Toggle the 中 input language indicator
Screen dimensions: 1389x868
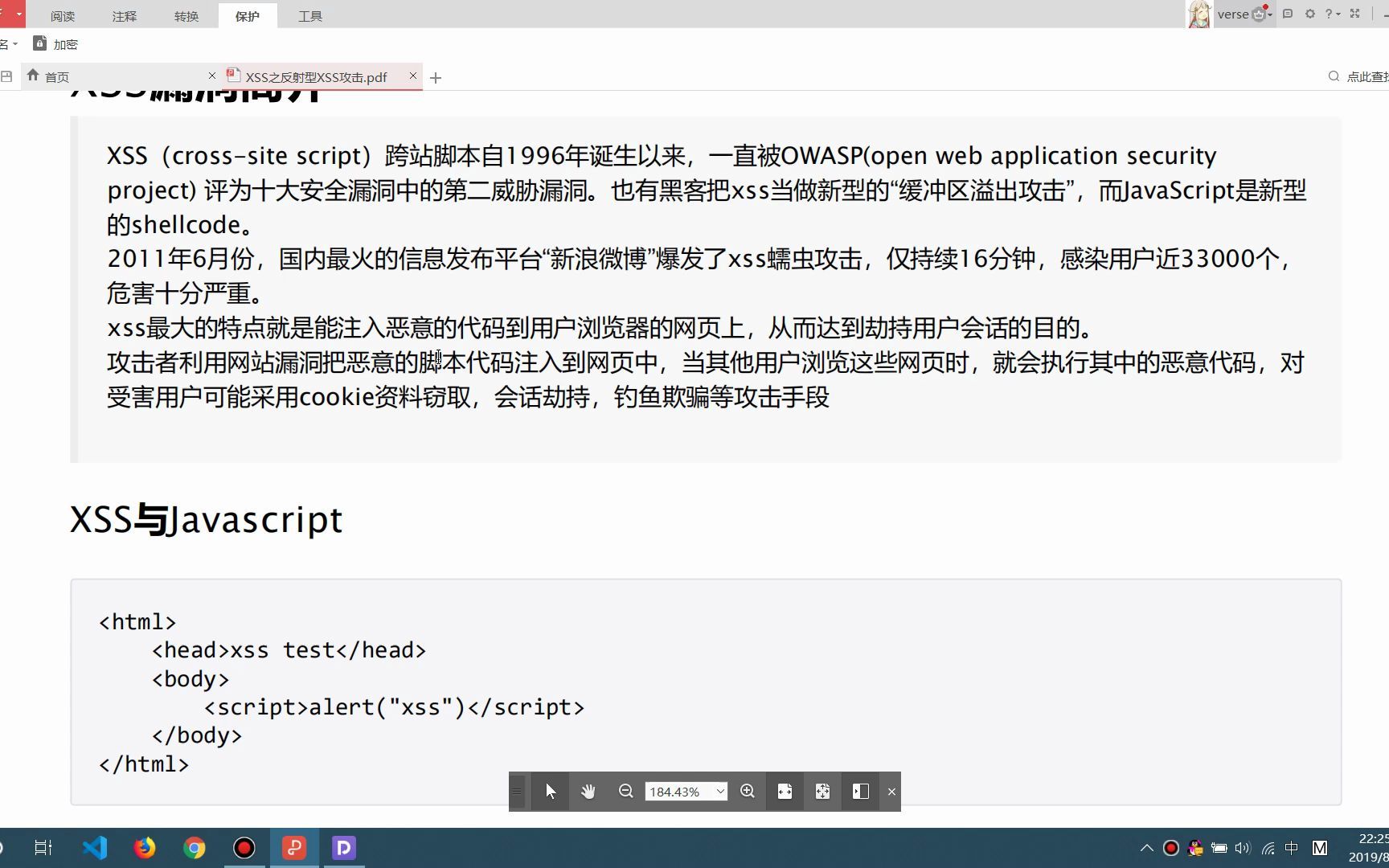[x=1292, y=848]
